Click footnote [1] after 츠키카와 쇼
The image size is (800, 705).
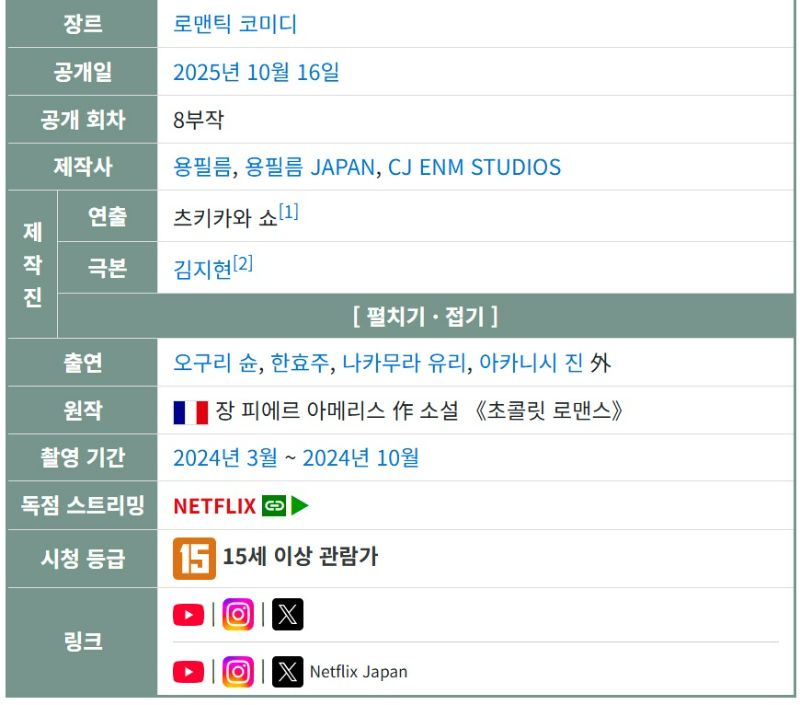pos(289,212)
